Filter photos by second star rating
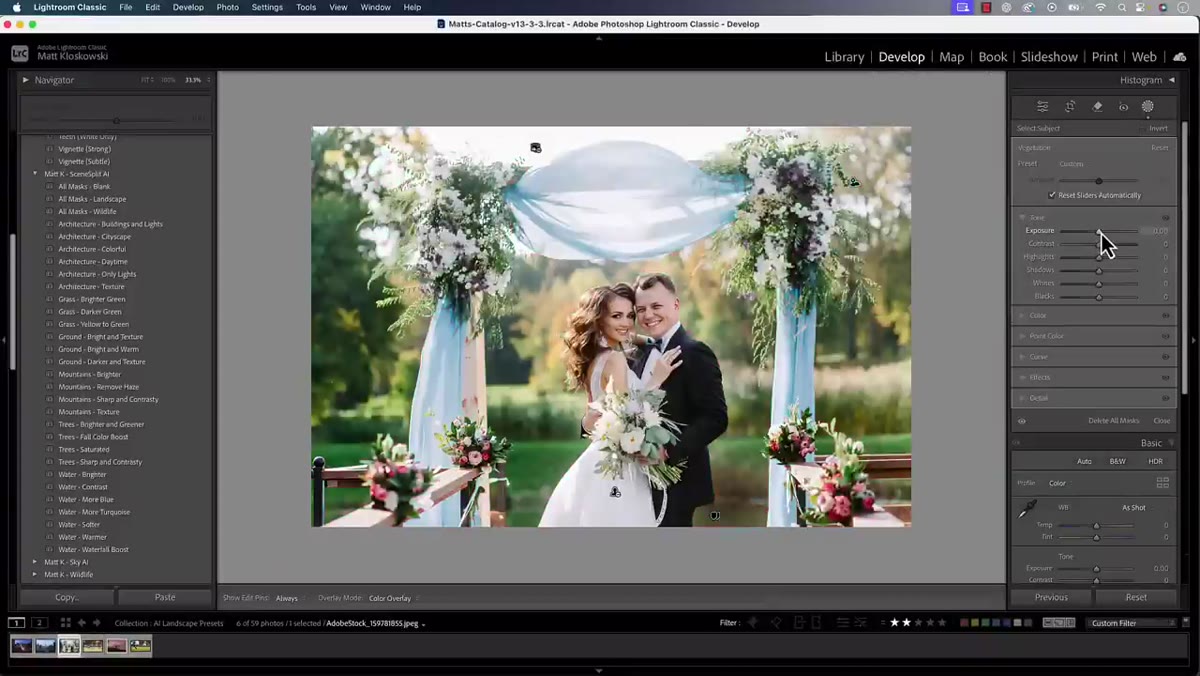Screen dimensions: 1200x676 [x=907, y=623]
